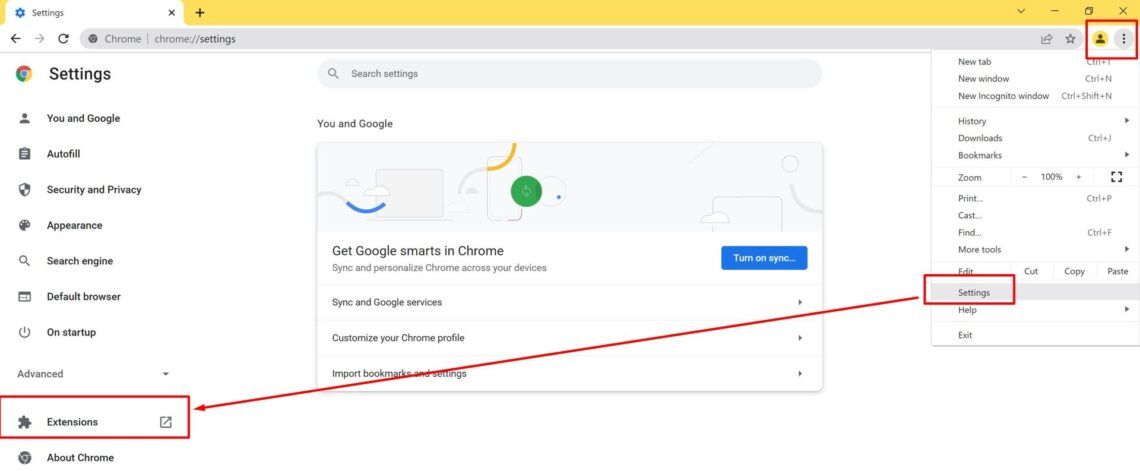Increase zoom with the plus button
Image resolution: width=1140 pixels, height=471 pixels.
pos(1078,177)
